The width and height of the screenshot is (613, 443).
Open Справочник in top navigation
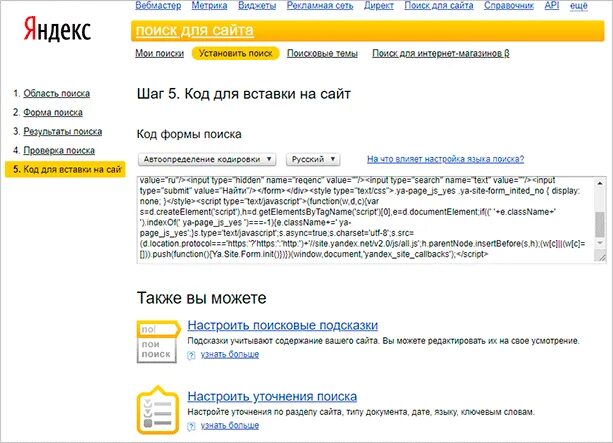pos(509,6)
